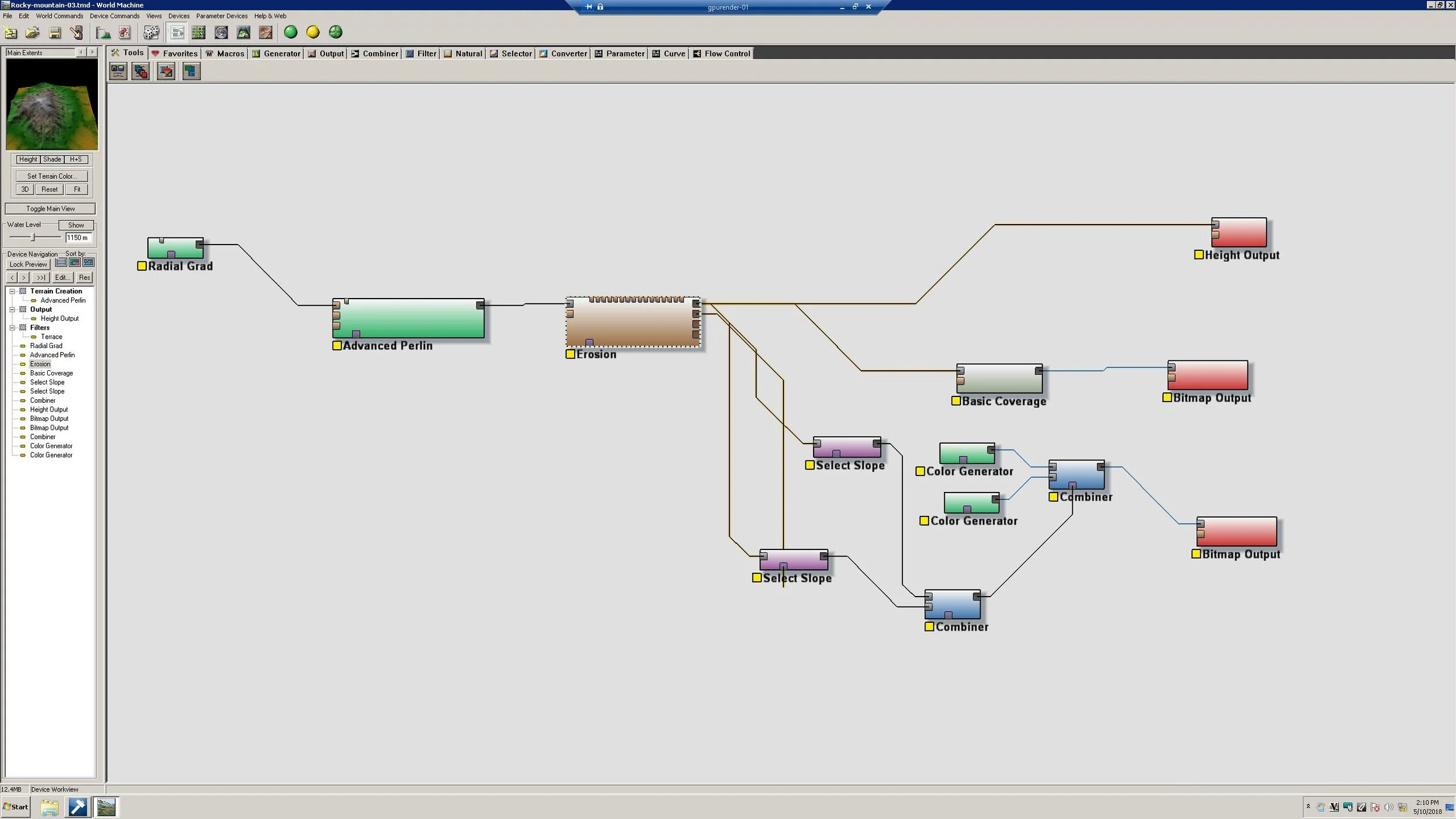Collapse the Terrain Creation branch

[13, 291]
